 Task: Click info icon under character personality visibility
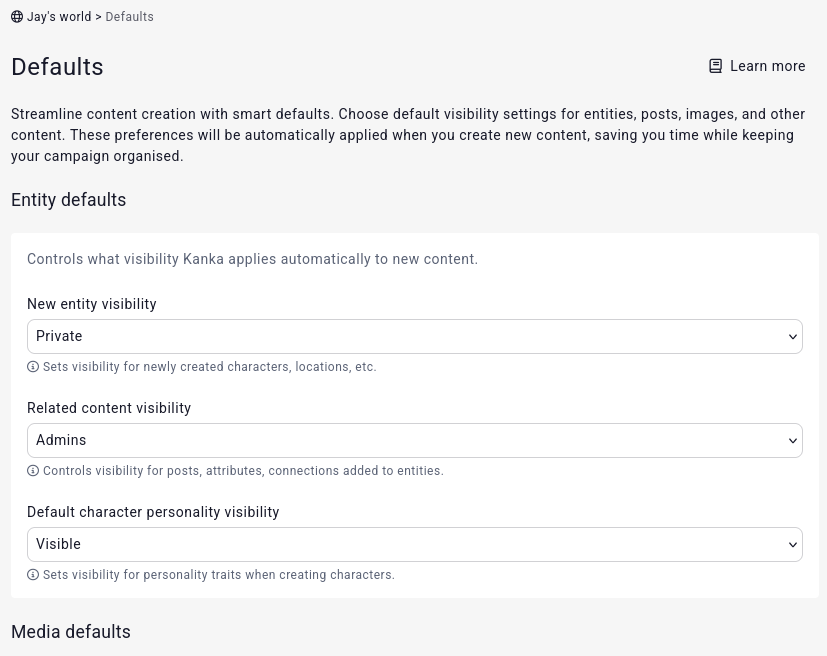33,575
